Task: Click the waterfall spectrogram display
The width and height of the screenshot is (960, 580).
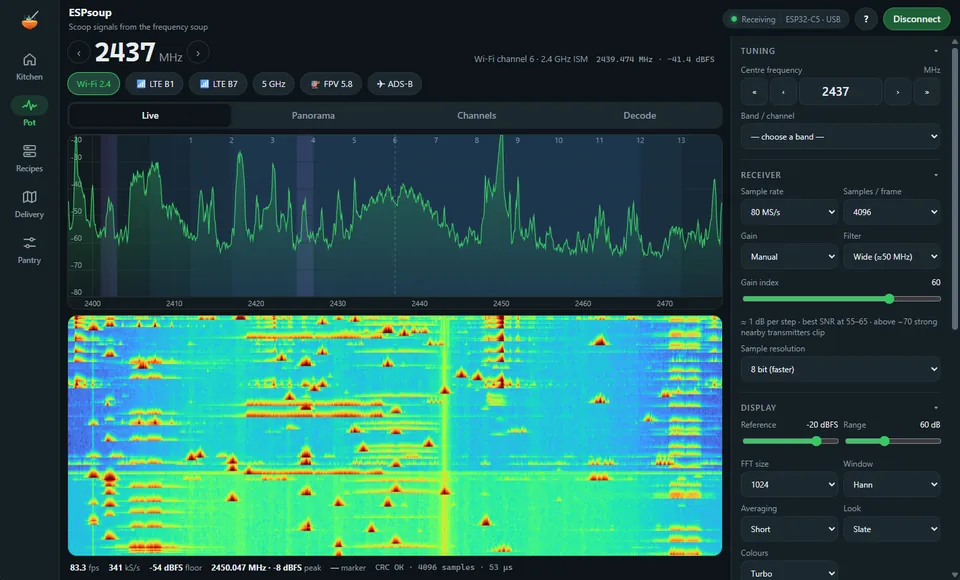Action: point(395,435)
